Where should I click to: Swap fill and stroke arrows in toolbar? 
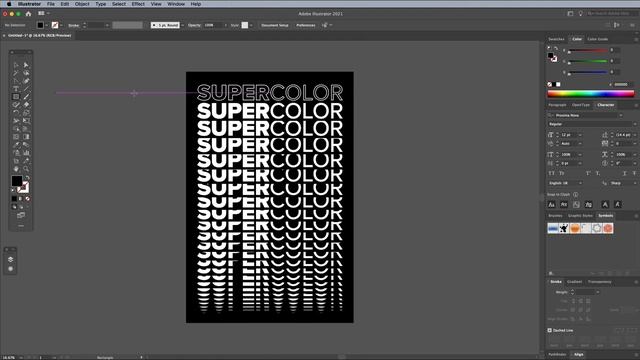[x=27, y=178]
